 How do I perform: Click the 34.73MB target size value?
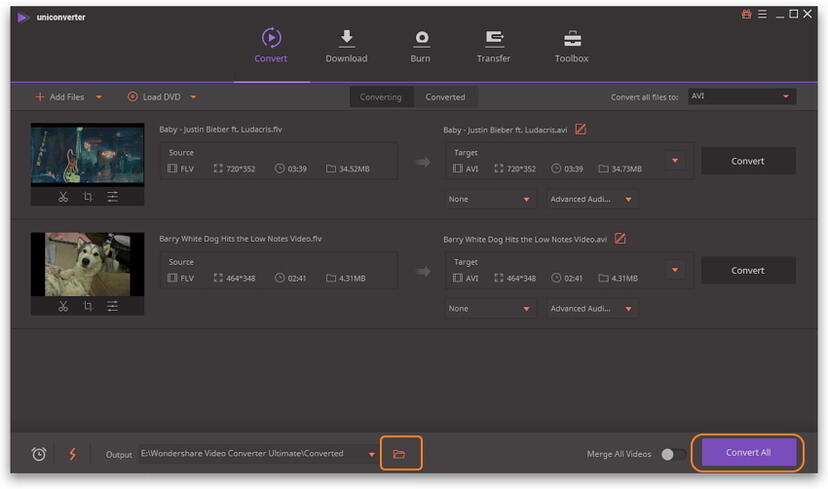627,169
